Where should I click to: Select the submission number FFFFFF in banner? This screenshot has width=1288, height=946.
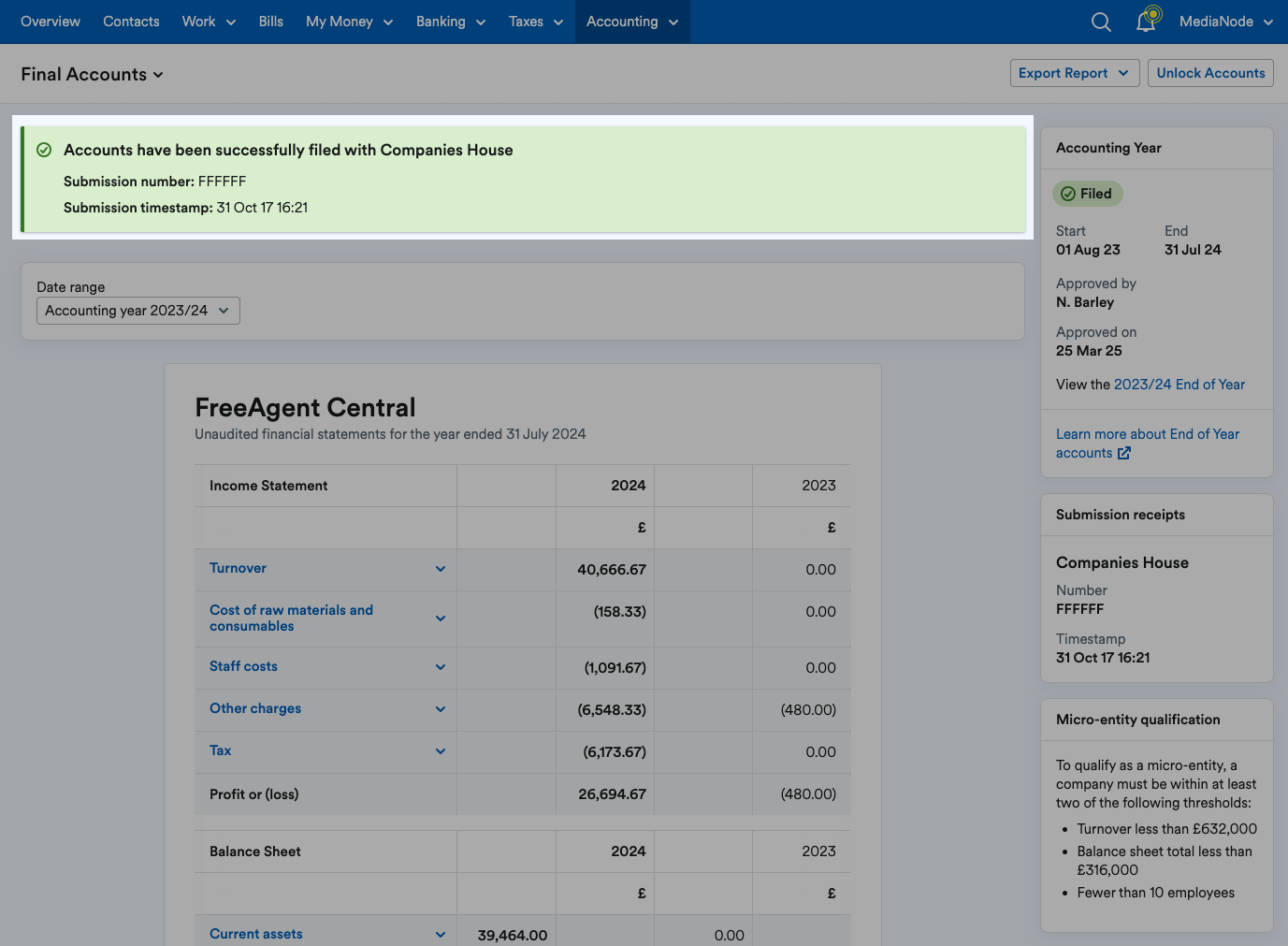click(x=223, y=182)
